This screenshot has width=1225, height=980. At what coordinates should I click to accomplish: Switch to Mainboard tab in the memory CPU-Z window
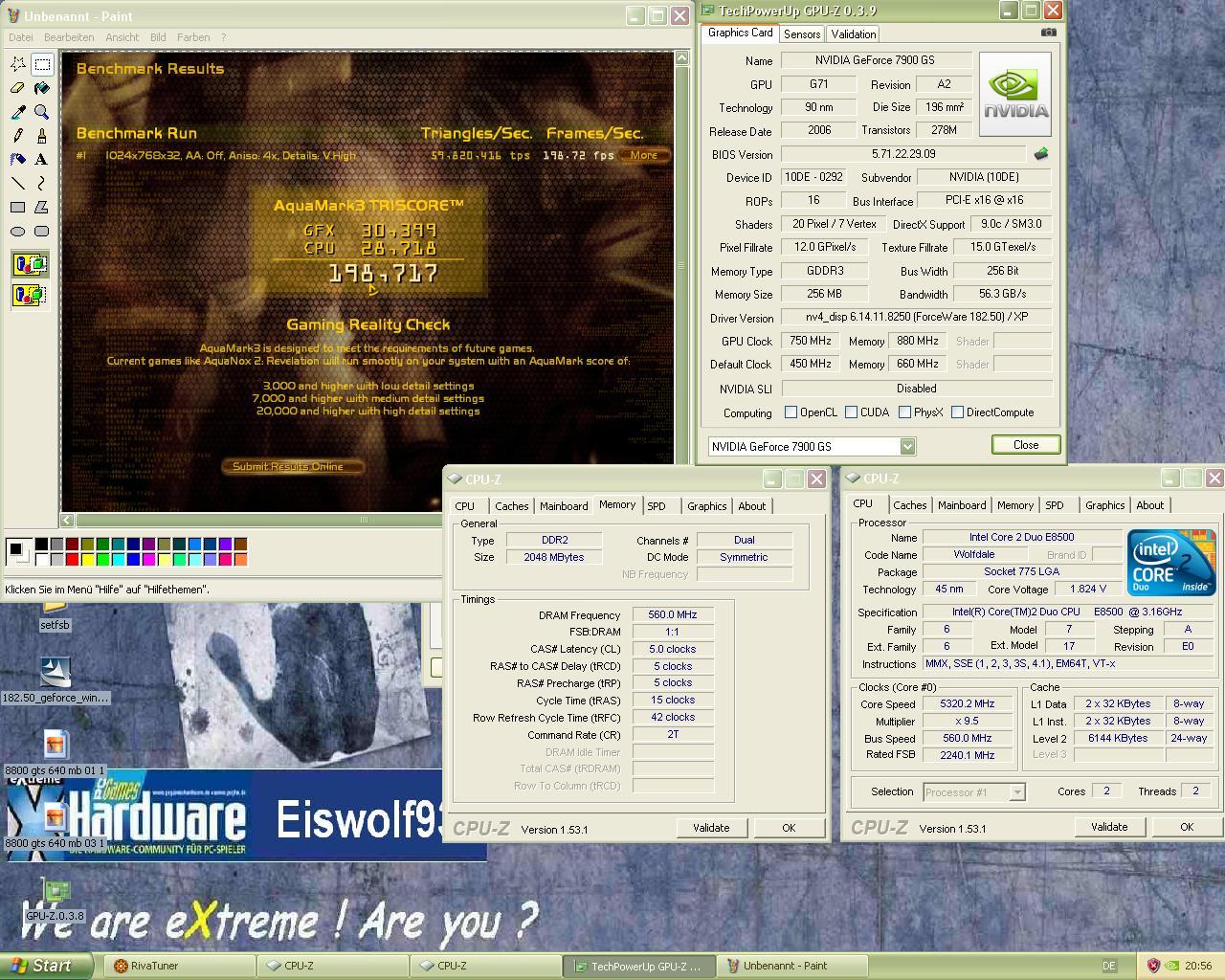click(564, 506)
